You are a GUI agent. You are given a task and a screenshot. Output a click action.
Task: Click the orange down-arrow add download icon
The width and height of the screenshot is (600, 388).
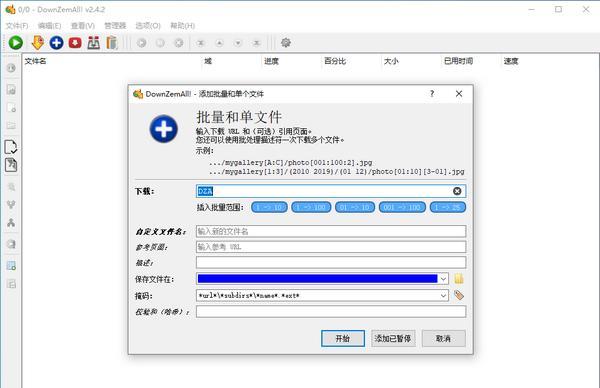coord(37,42)
